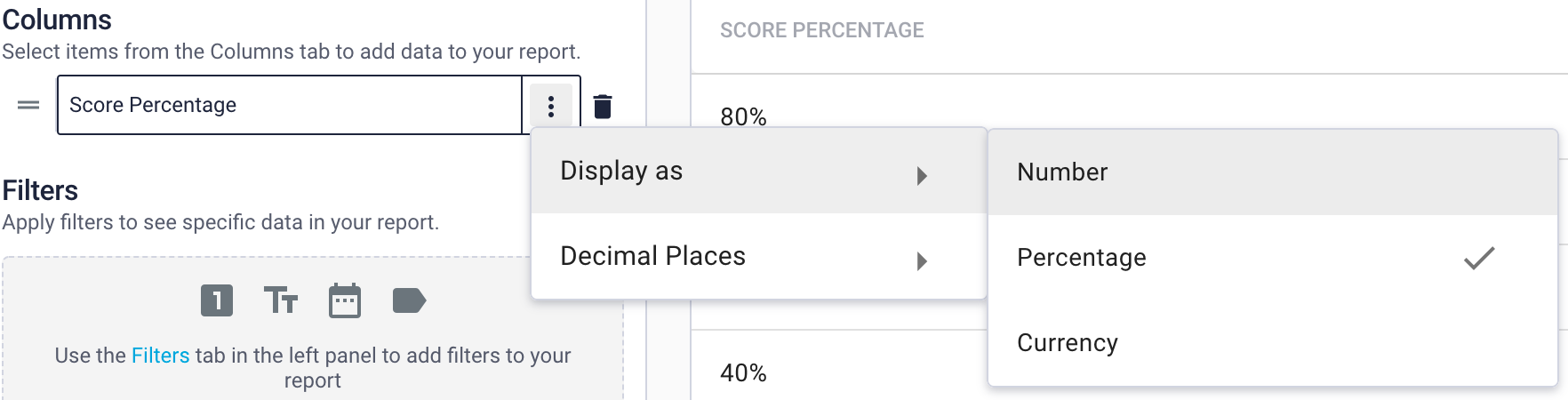This screenshot has width=1568, height=400.
Task: Expand the arrow beside Display as
Action: pyautogui.click(x=922, y=175)
